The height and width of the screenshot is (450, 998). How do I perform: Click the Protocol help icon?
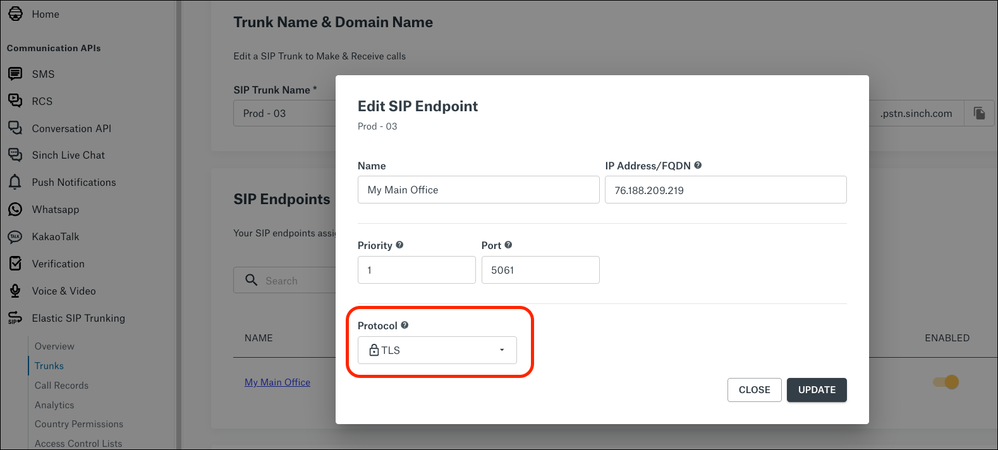tap(405, 325)
